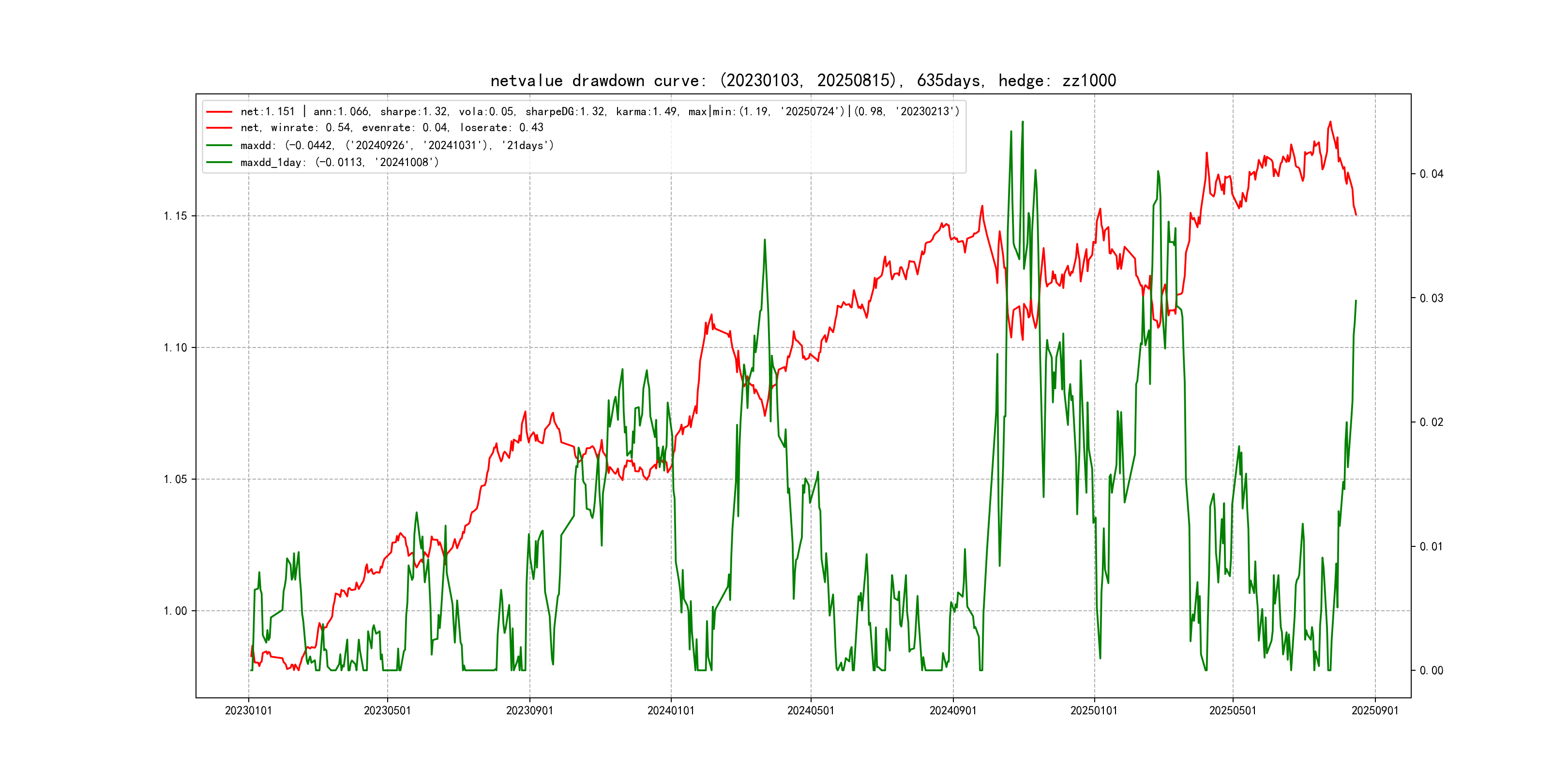
Task: Click the 20240101 x-axis date label
Action: pos(671,711)
